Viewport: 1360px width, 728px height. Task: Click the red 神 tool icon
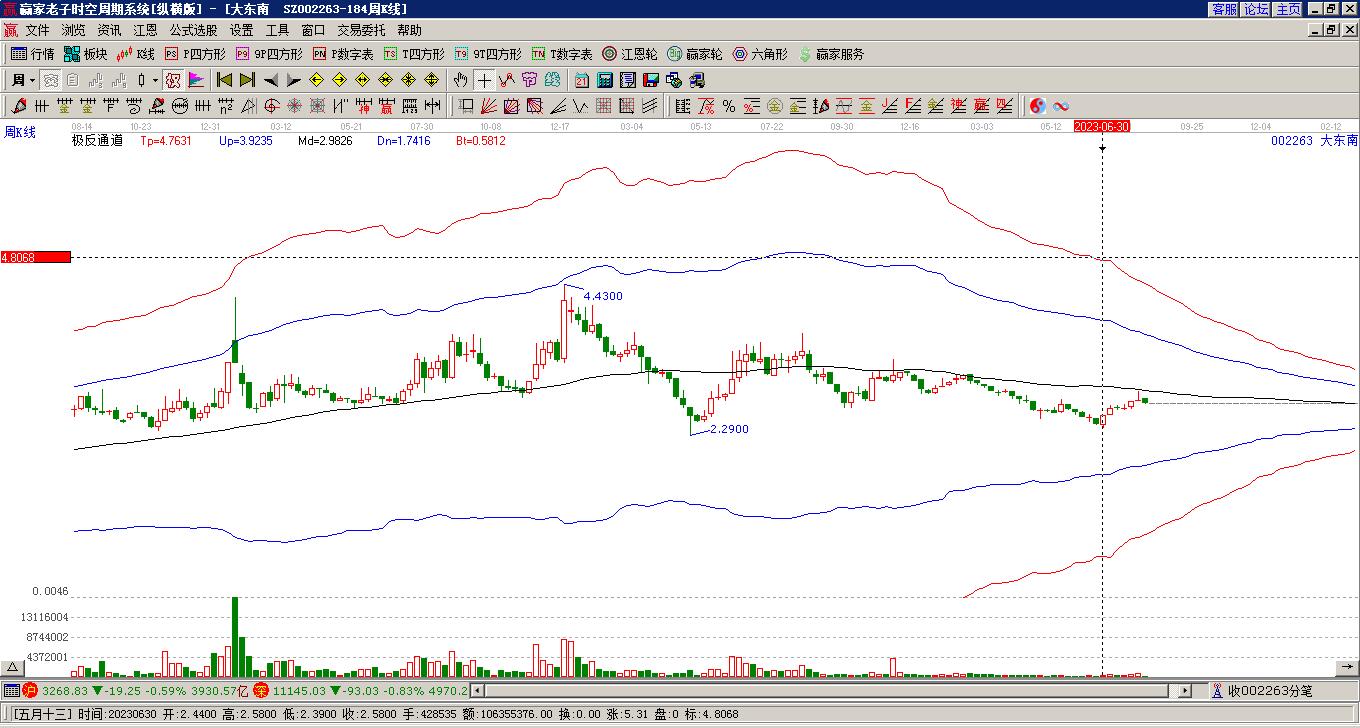363,106
